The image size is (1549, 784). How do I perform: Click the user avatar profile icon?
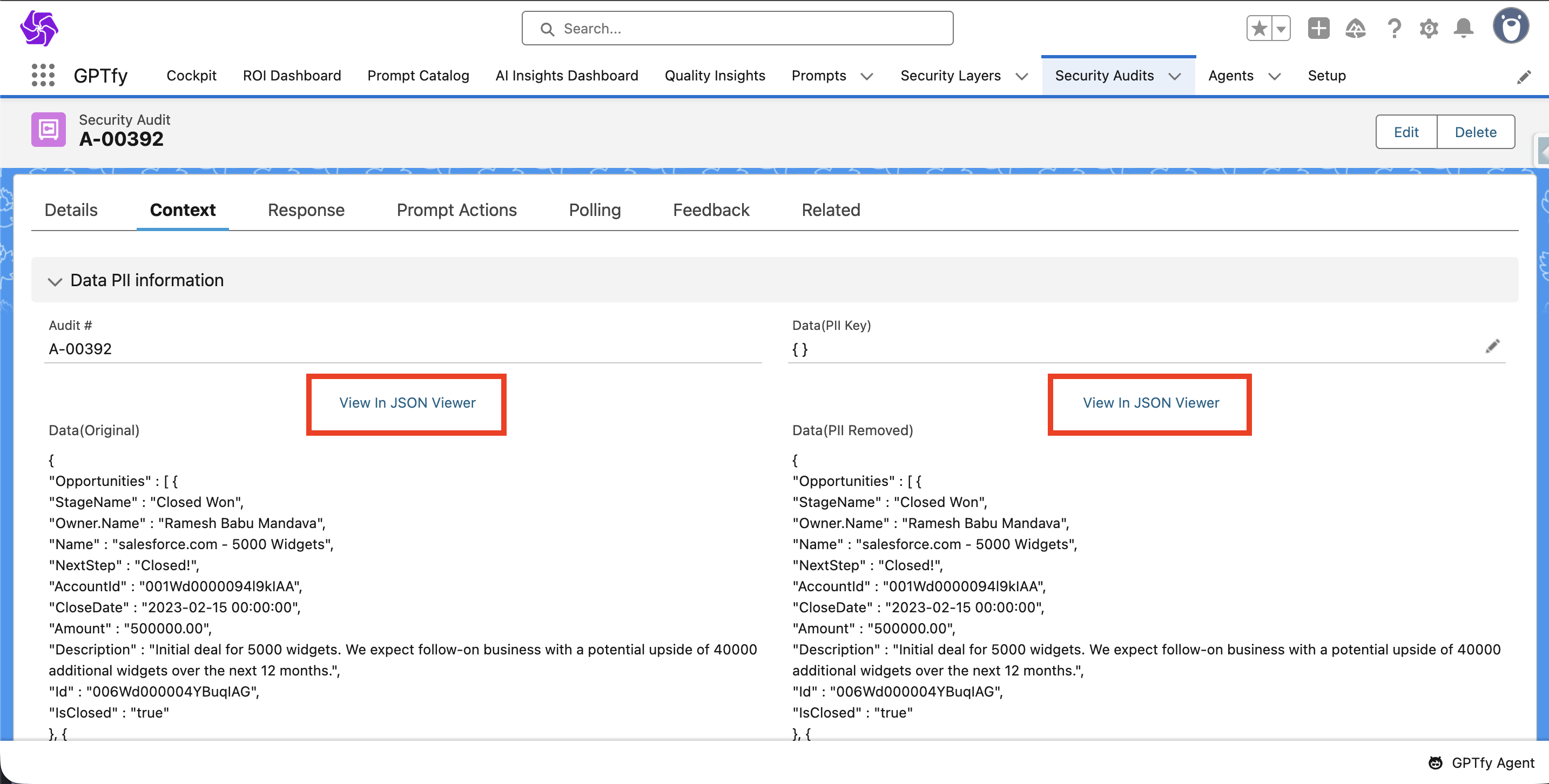(x=1511, y=26)
